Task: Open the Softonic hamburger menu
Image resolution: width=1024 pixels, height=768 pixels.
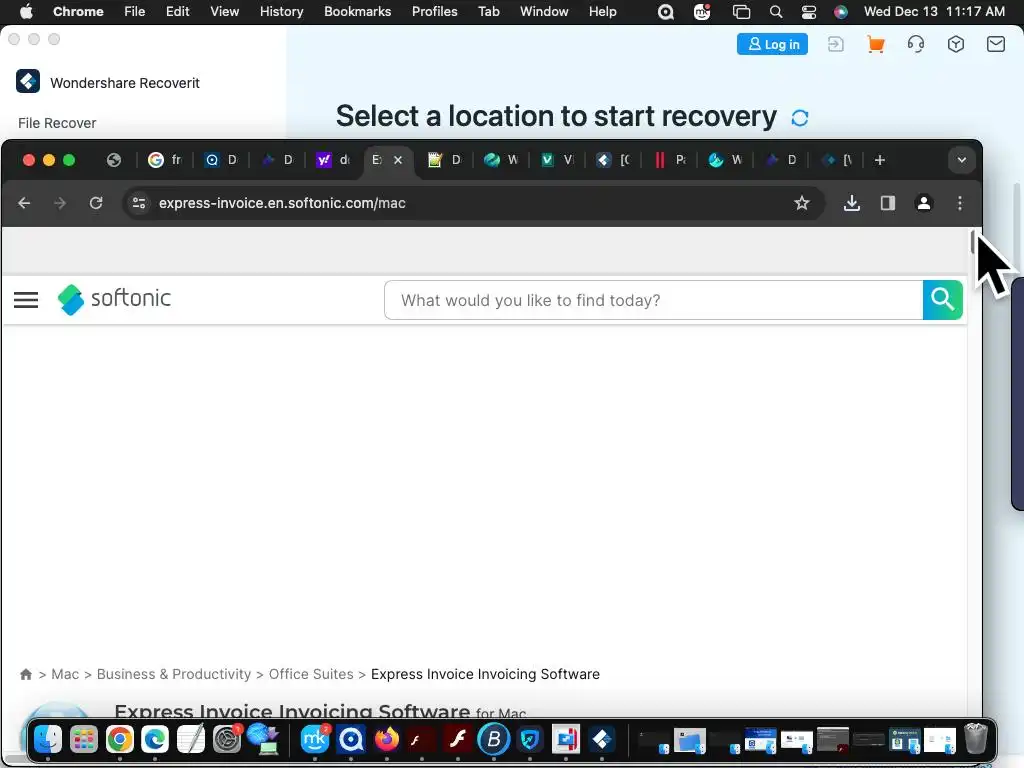Action: [x=26, y=300]
